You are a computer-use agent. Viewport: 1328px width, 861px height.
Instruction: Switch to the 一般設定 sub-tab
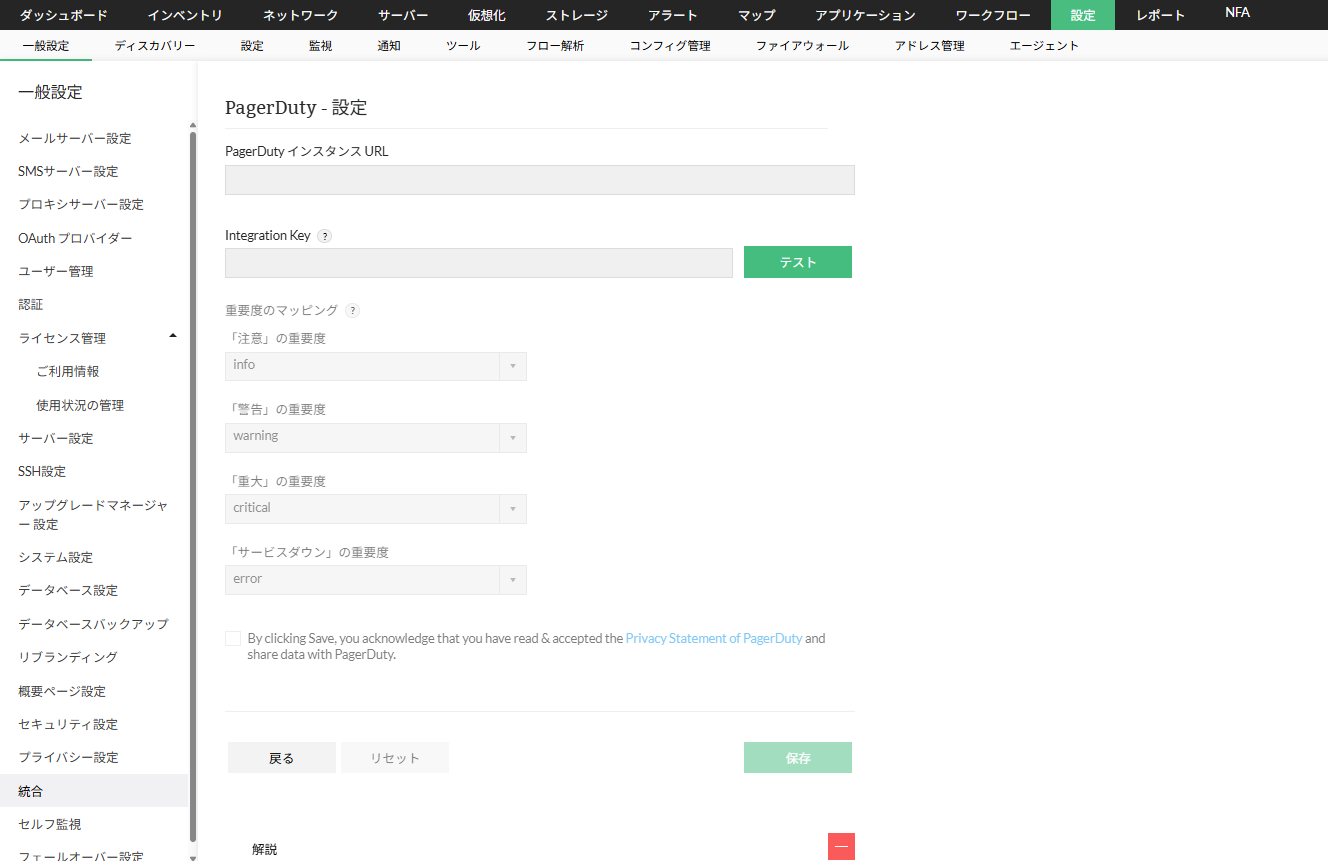46,46
